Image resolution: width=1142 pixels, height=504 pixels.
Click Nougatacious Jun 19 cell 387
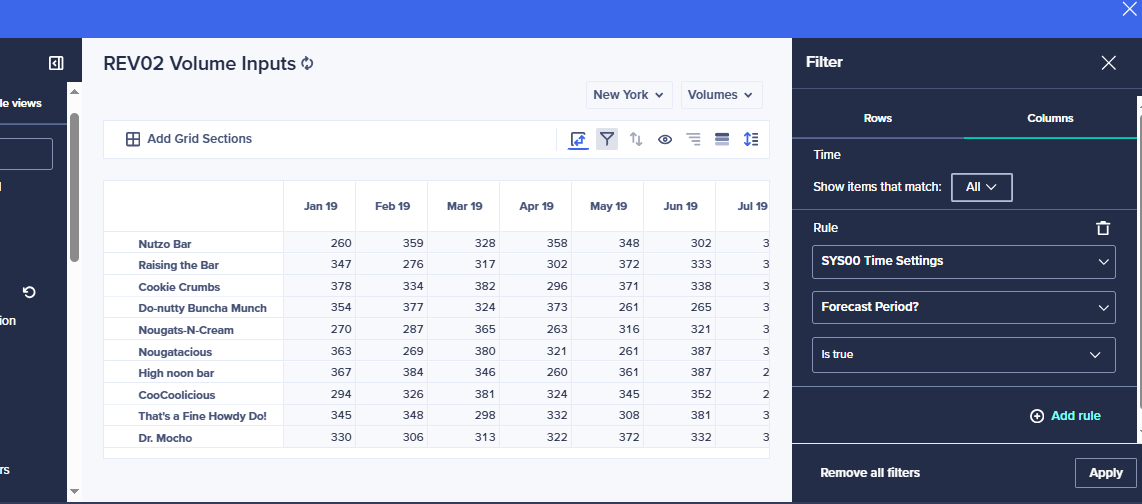pyautogui.click(x=680, y=351)
